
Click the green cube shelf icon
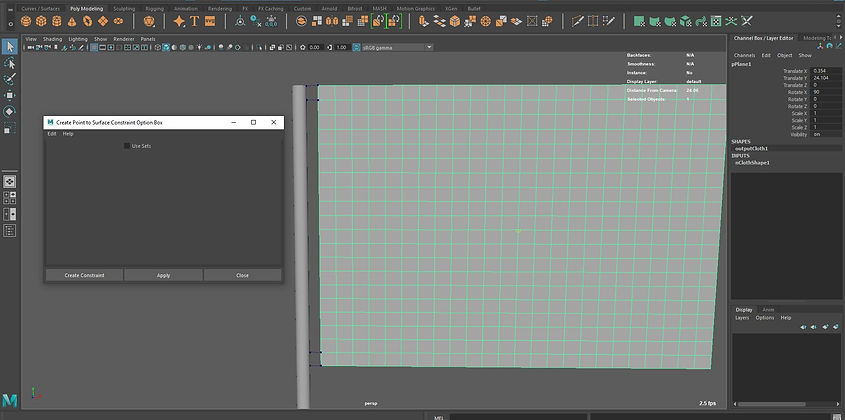click(685, 21)
